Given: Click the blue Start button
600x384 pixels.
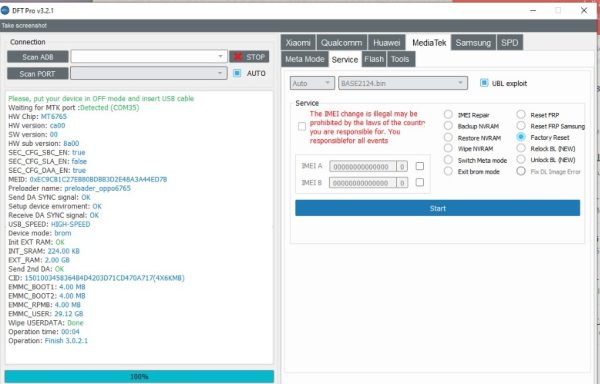Looking at the screenshot, I should 437,208.
